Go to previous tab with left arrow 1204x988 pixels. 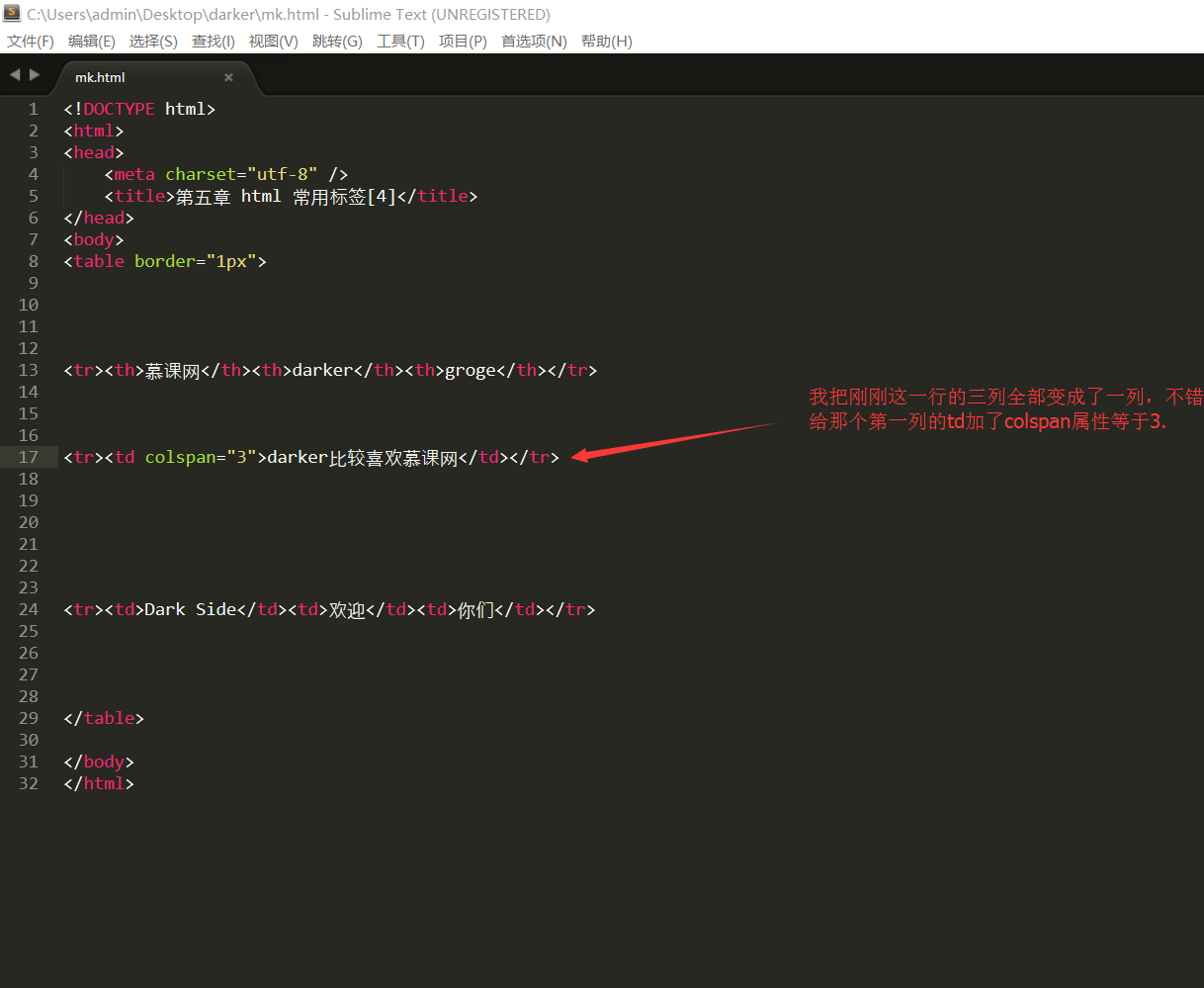click(15, 75)
